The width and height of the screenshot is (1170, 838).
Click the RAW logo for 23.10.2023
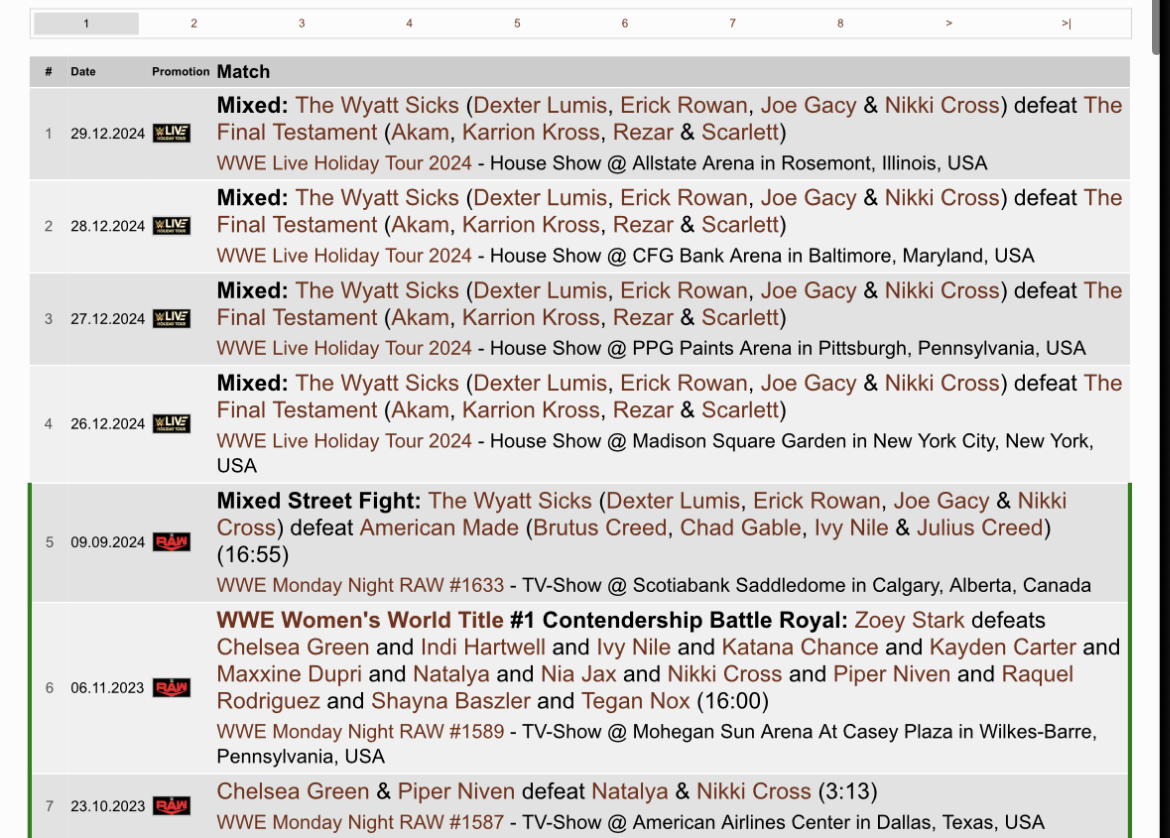click(x=172, y=805)
